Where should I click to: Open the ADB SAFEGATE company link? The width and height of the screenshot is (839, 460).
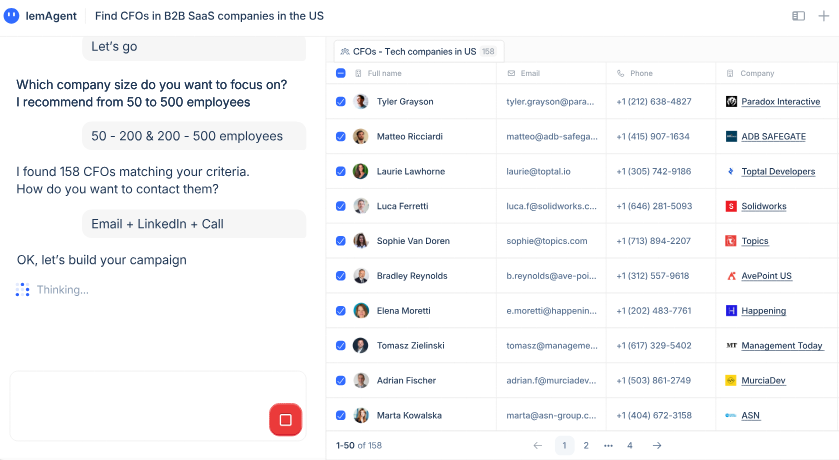pyautogui.click(x=773, y=136)
